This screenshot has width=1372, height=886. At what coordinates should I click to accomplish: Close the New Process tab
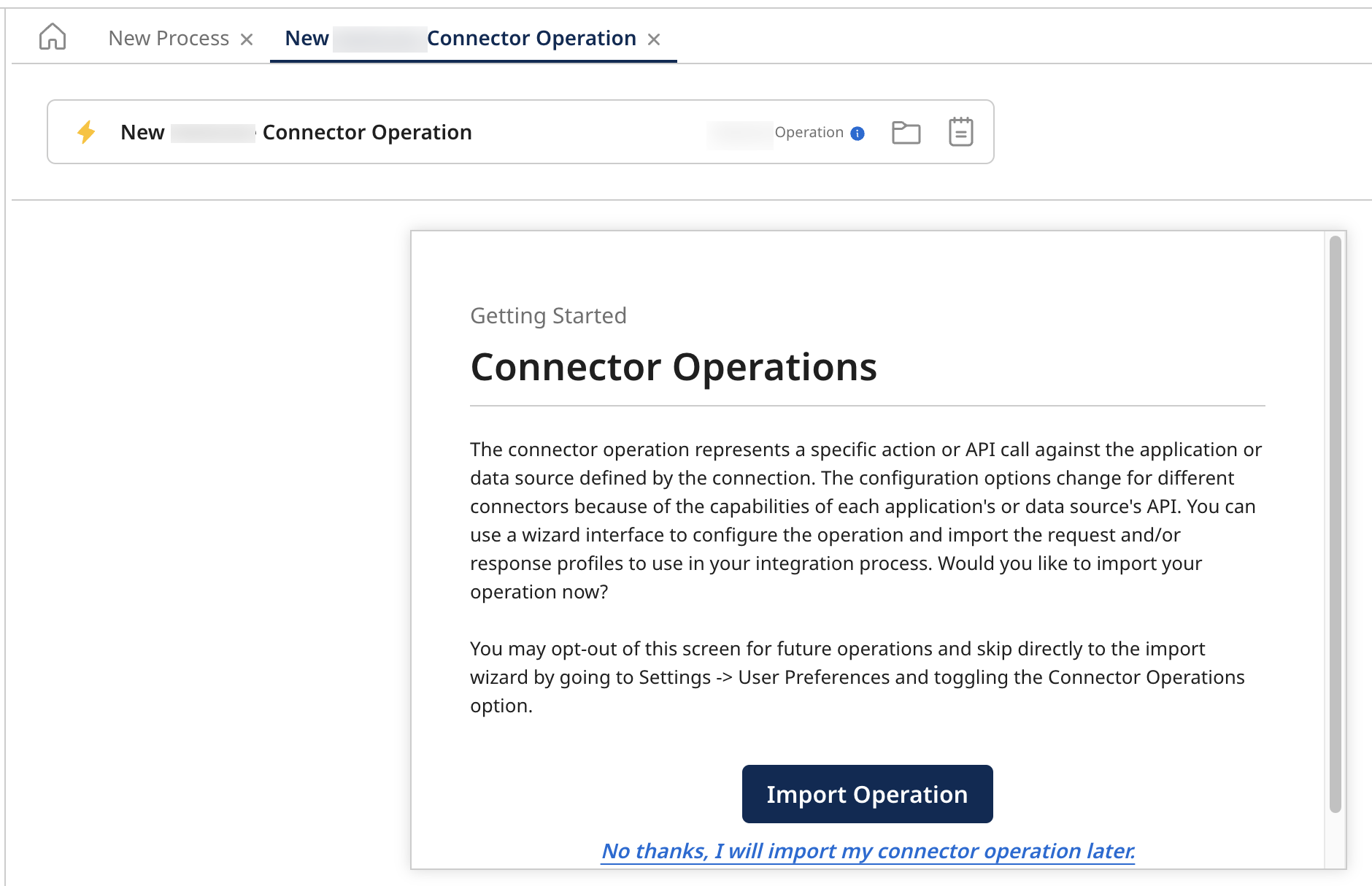coord(247,39)
